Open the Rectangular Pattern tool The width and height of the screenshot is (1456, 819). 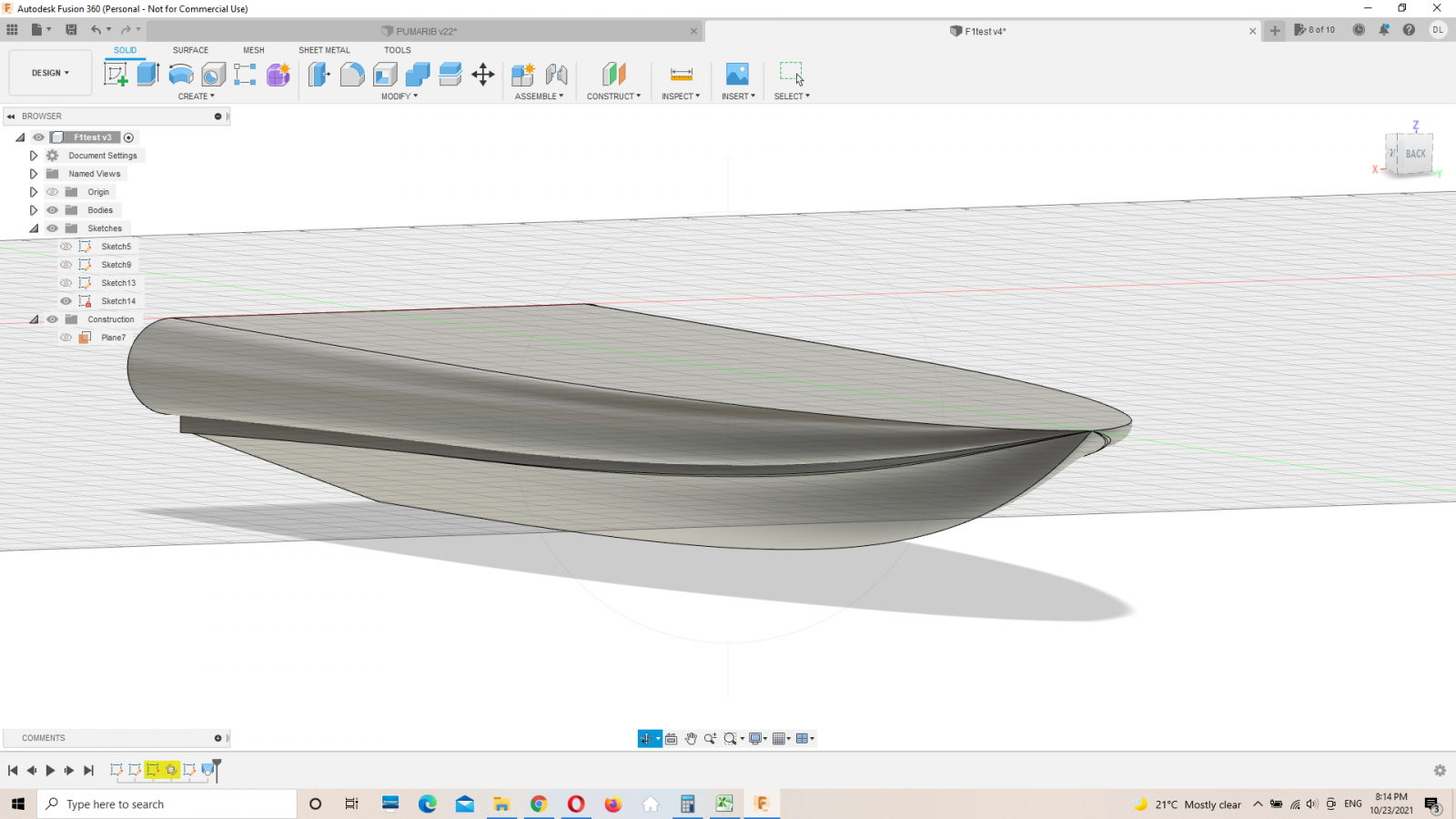(245, 75)
